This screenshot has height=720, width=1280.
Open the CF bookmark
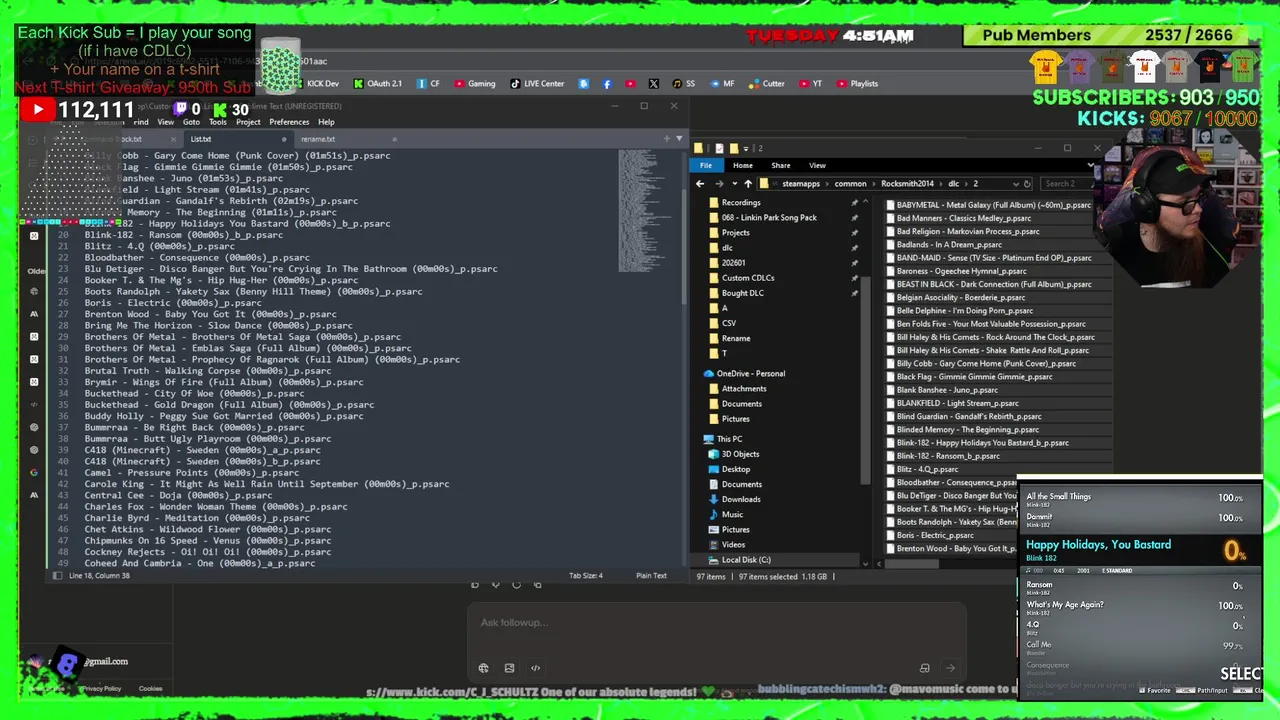428,84
